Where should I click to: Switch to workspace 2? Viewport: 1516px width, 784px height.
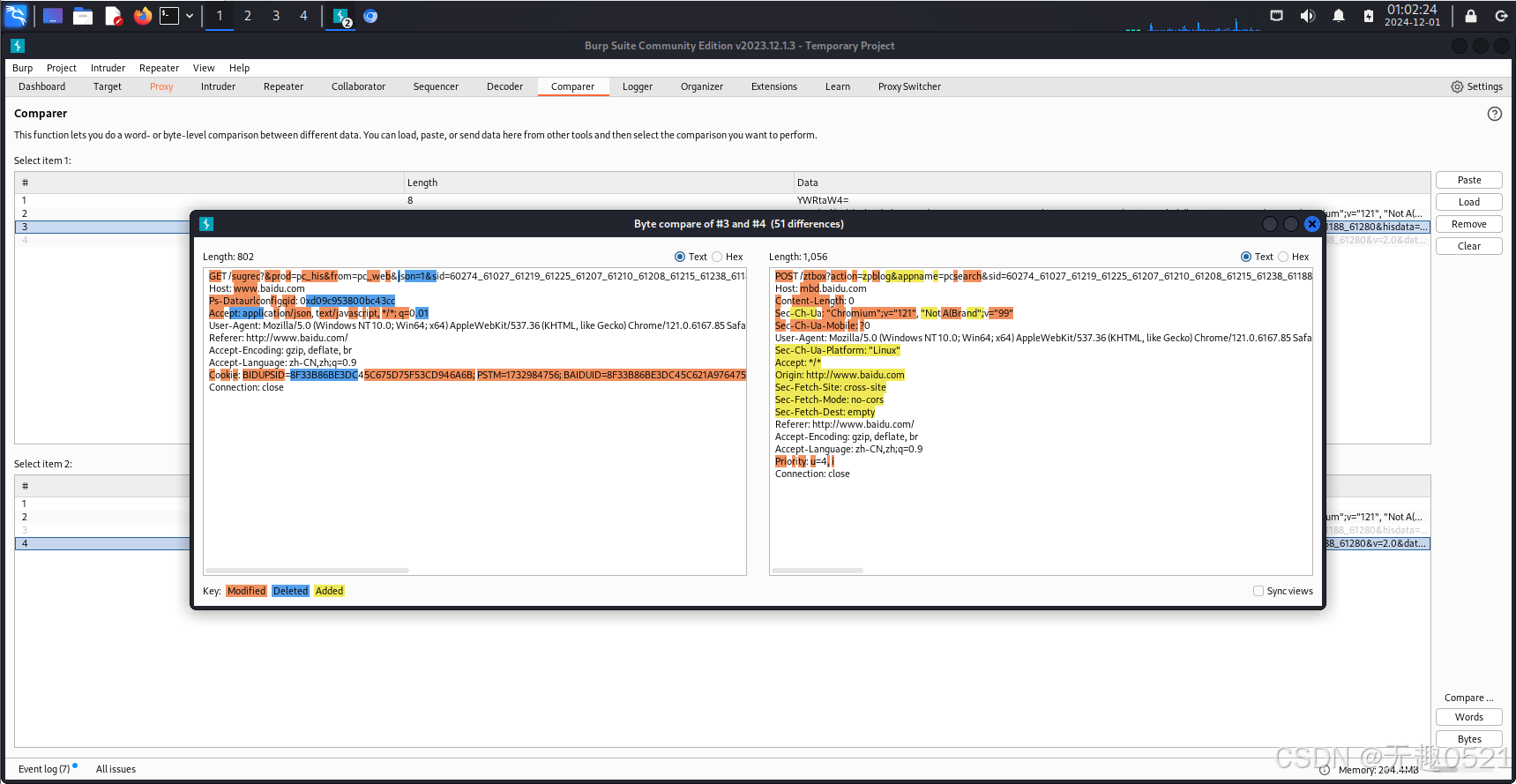[x=248, y=16]
